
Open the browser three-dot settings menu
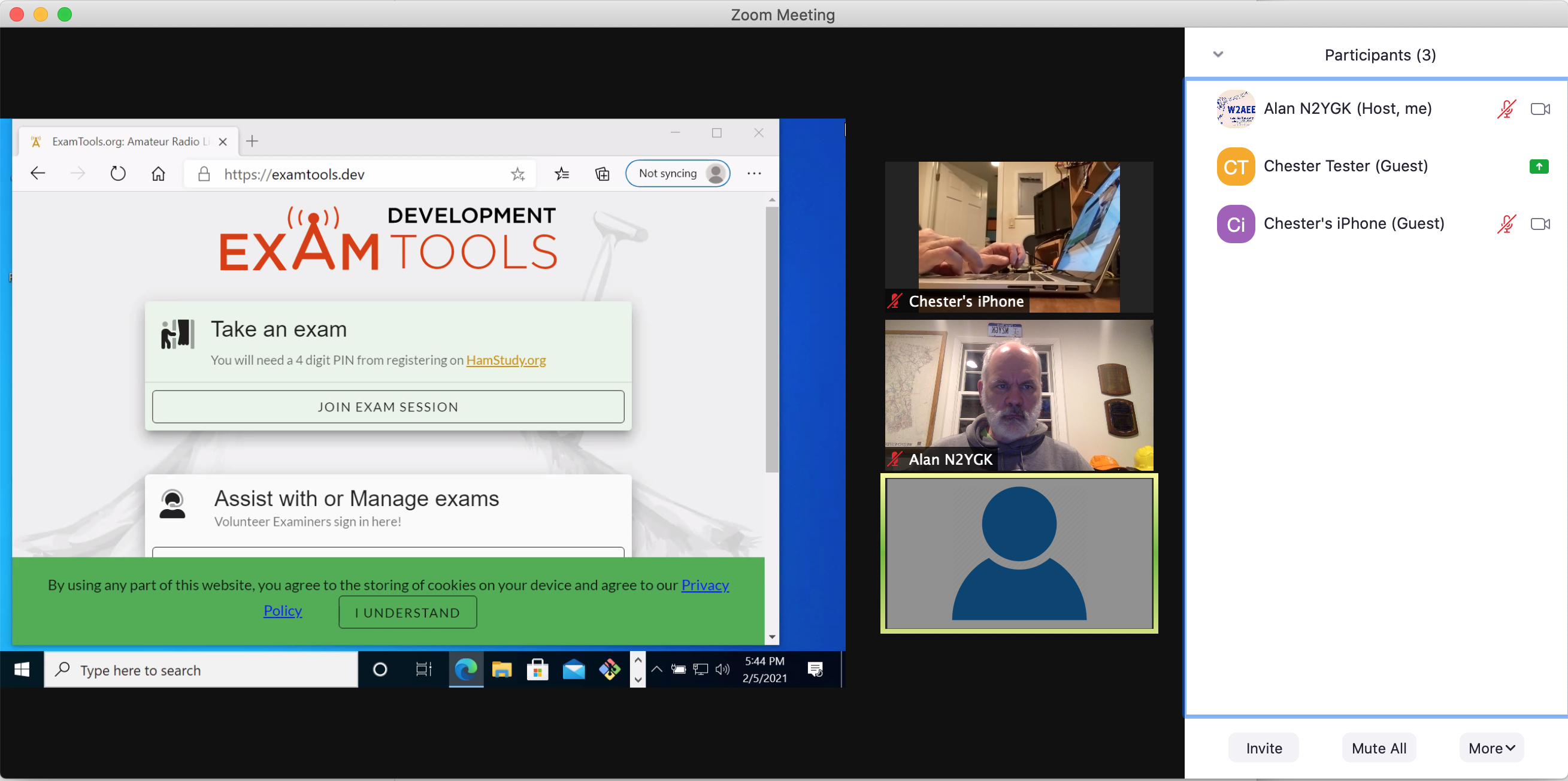click(x=753, y=174)
